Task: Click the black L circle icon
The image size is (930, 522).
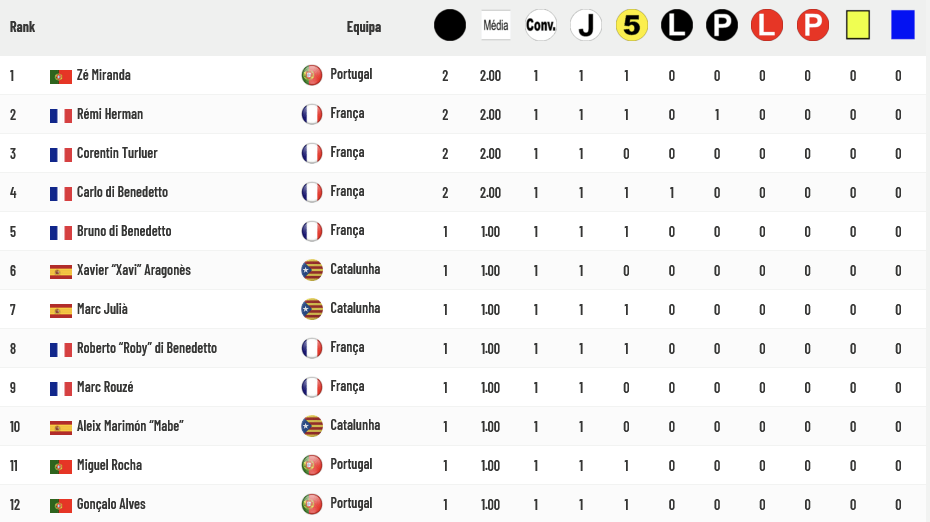Action: (x=677, y=26)
